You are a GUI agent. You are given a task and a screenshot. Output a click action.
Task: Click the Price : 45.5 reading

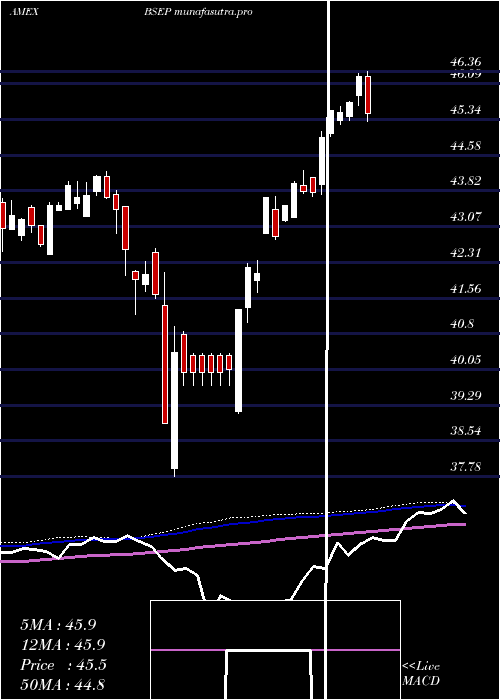tap(63, 665)
